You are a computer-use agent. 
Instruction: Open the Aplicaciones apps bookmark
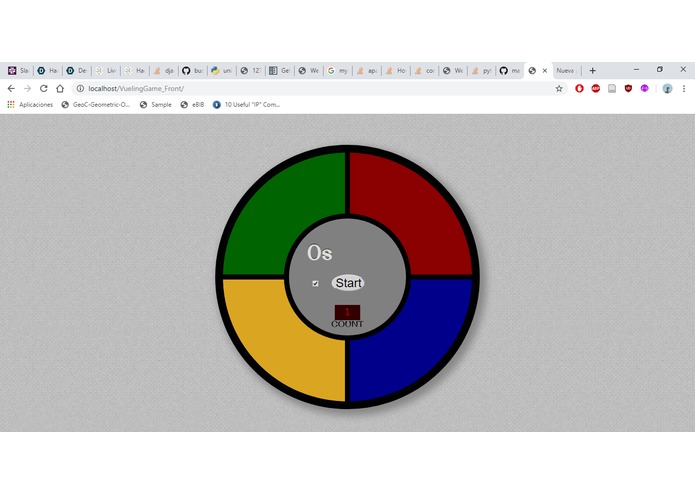30,105
